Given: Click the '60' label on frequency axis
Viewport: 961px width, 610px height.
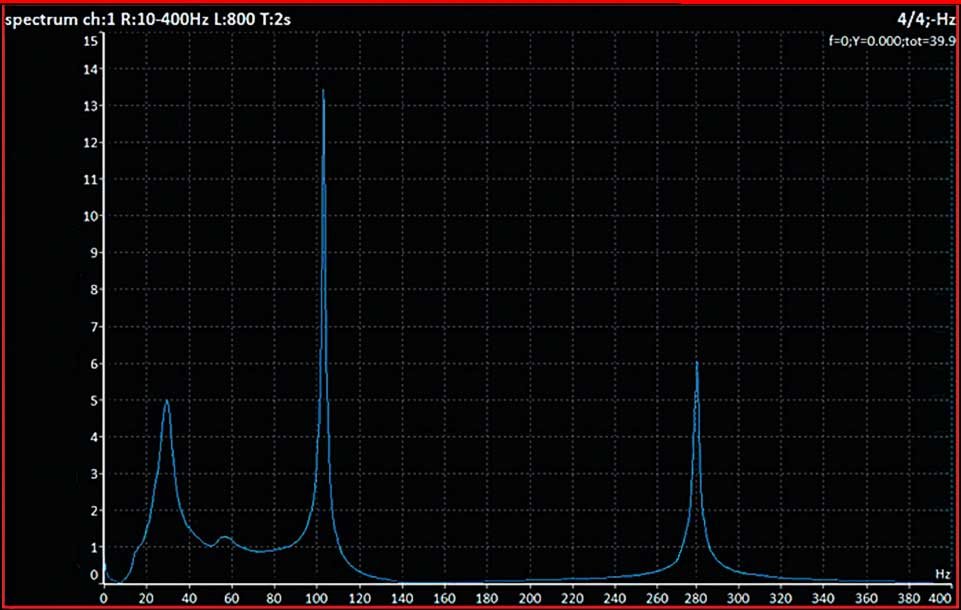Looking at the screenshot, I should [231, 599].
